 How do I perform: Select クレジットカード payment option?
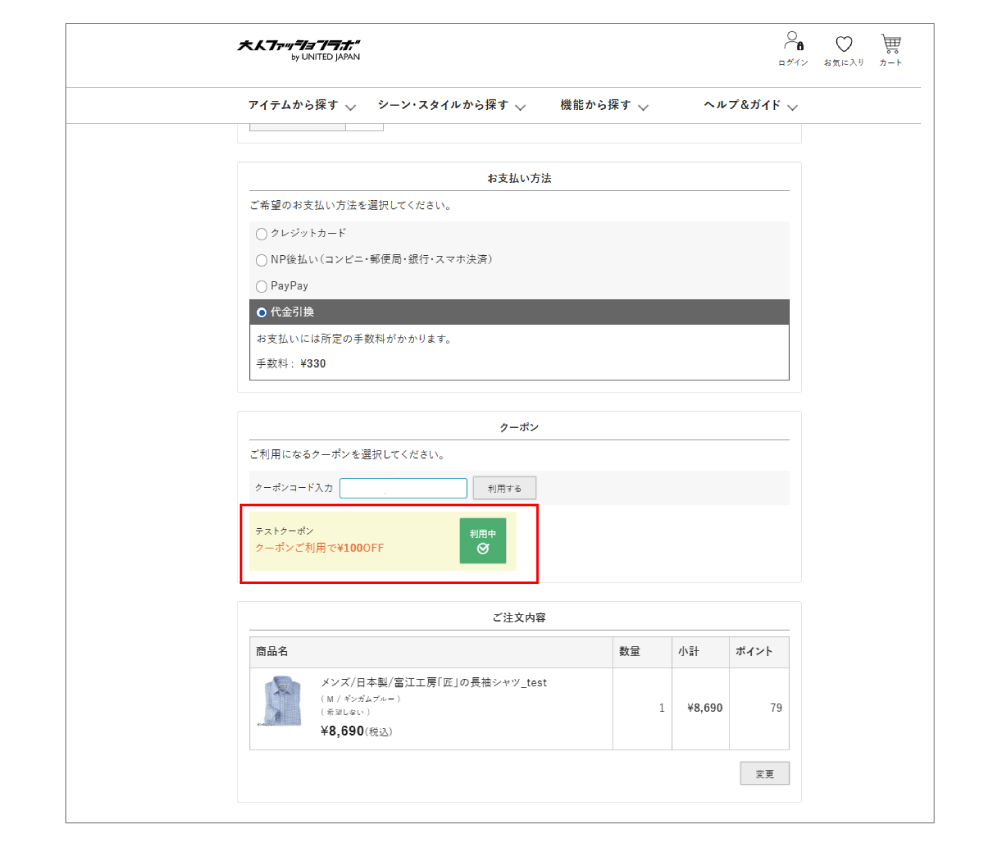click(x=262, y=234)
